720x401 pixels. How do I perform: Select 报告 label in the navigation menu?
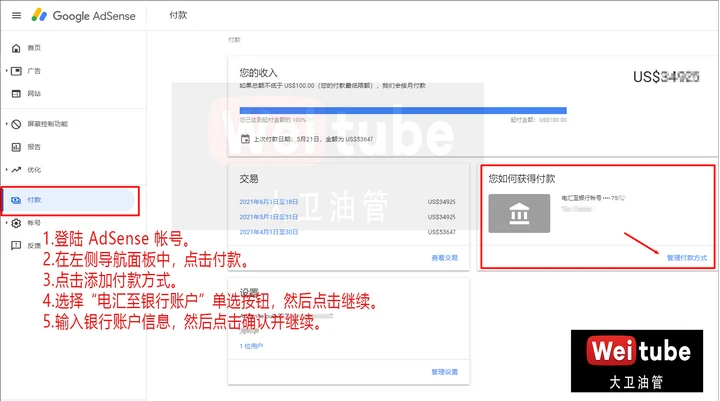coord(34,147)
